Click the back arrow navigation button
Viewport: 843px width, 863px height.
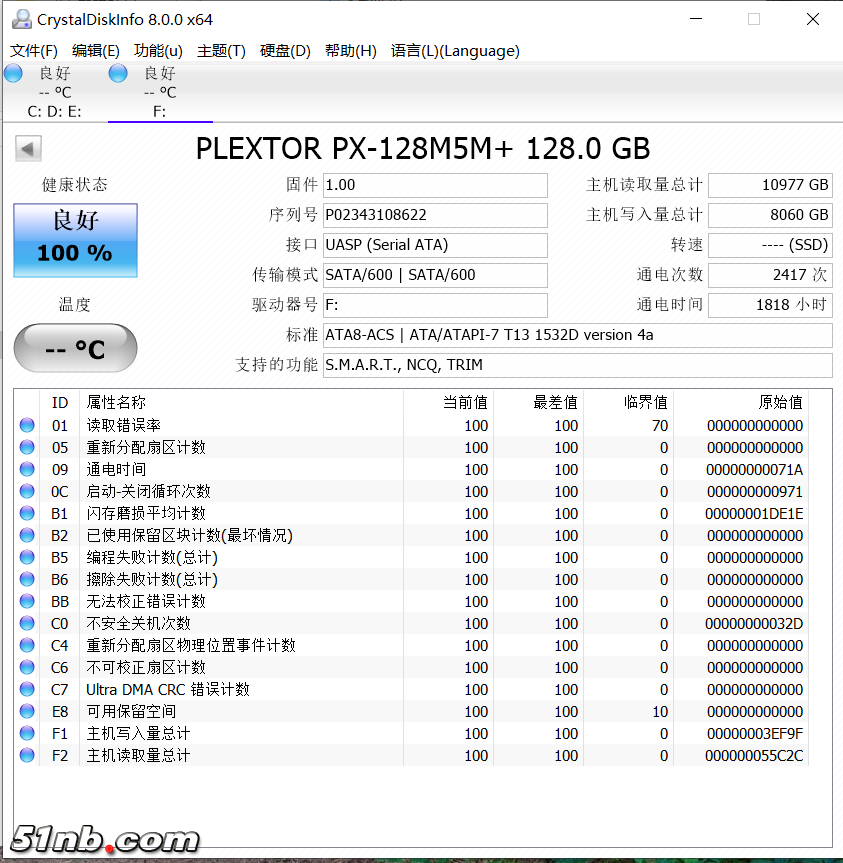tap(28, 147)
